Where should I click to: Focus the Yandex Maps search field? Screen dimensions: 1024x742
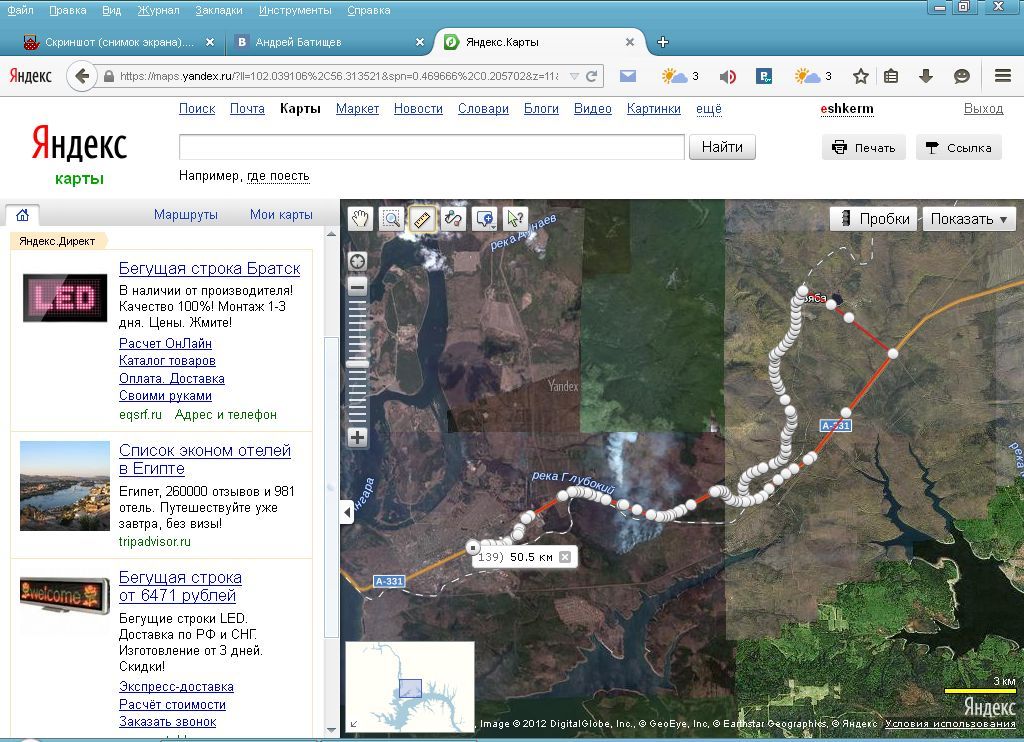click(432, 147)
